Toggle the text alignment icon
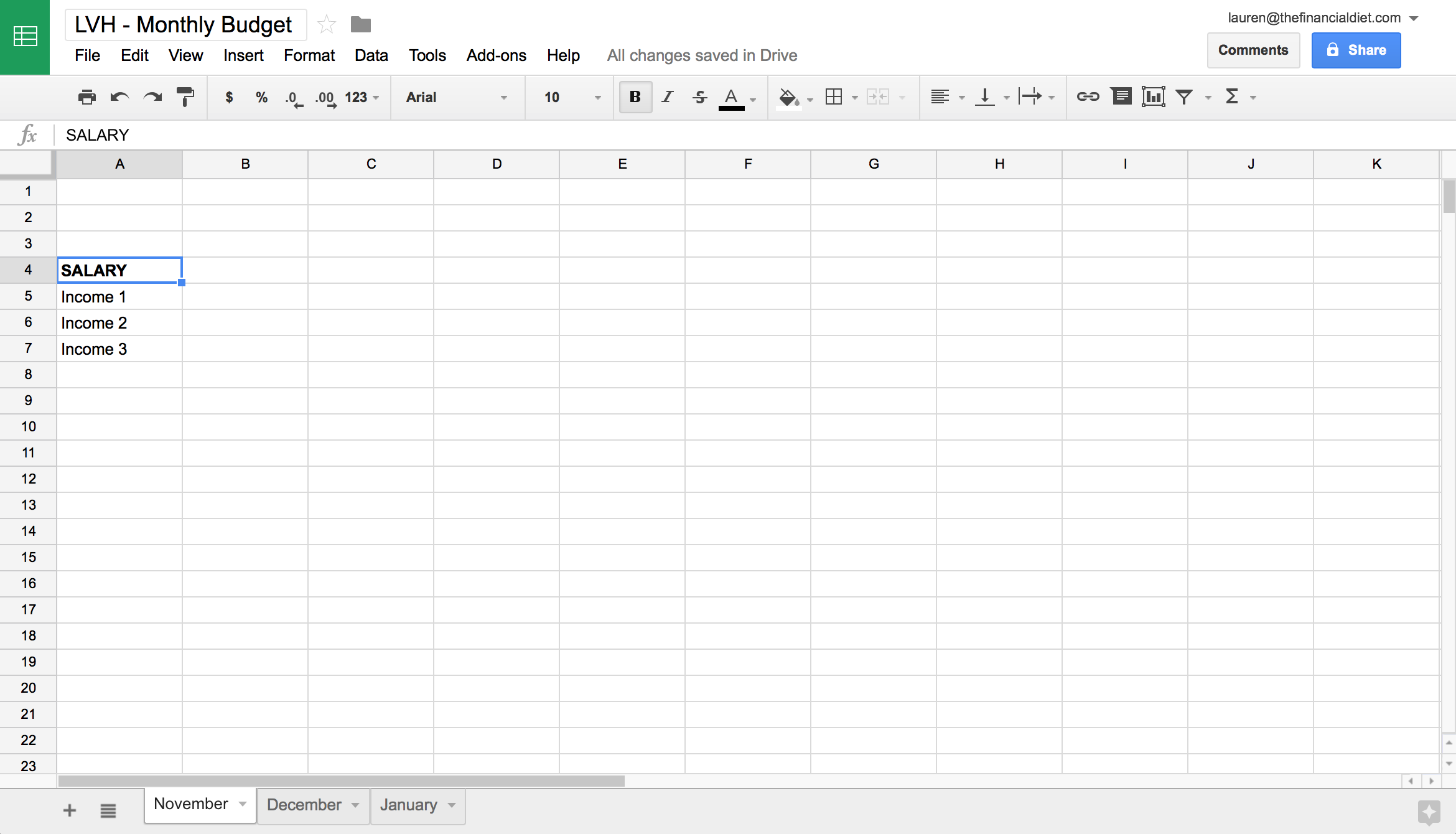The height and width of the screenshot is (834, 1456). tap(939, 97)
